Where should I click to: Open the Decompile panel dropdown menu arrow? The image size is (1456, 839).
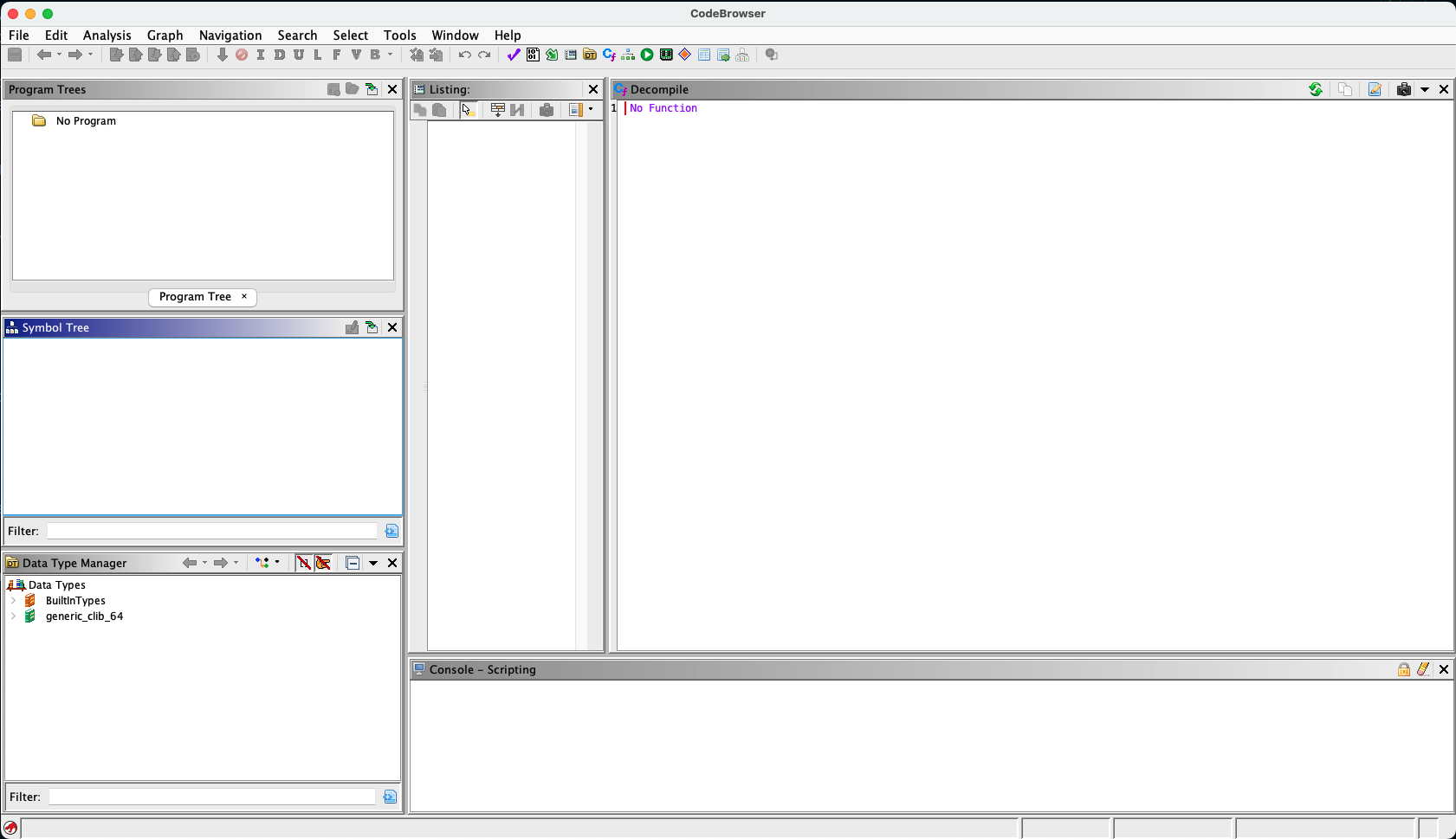tap(1424, 89)
